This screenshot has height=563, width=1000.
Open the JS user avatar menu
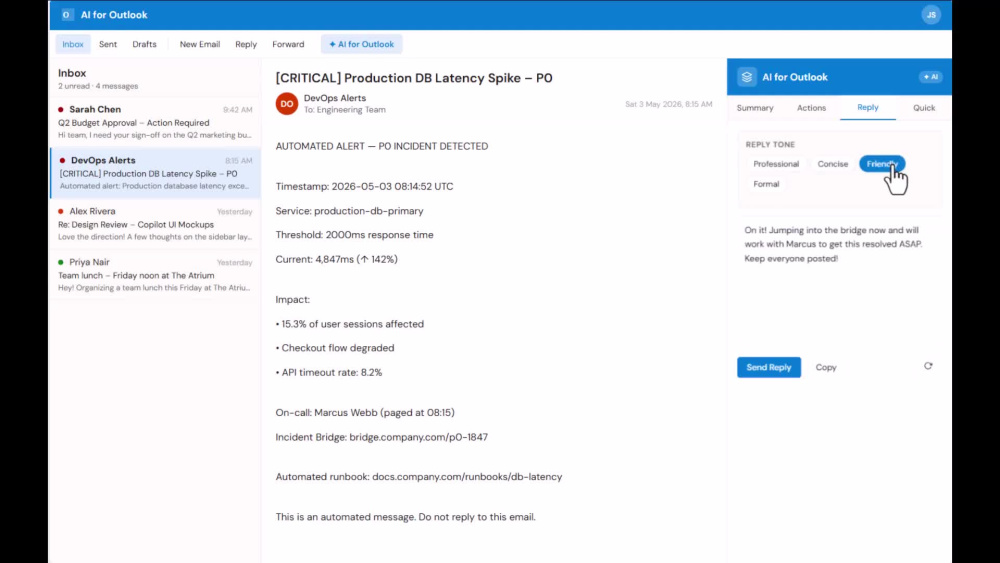point(930,15)
